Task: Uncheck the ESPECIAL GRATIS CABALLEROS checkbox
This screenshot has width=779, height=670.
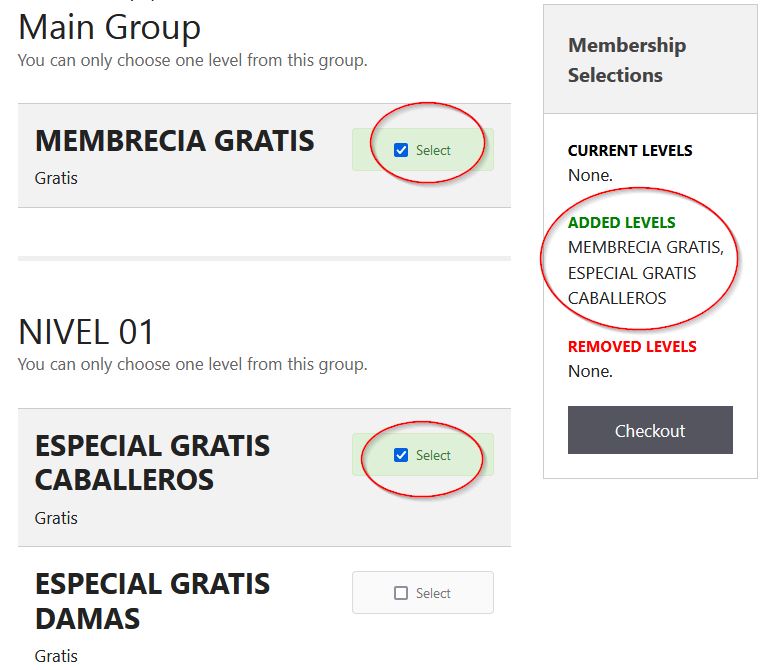Action: (x=401, y=455)
